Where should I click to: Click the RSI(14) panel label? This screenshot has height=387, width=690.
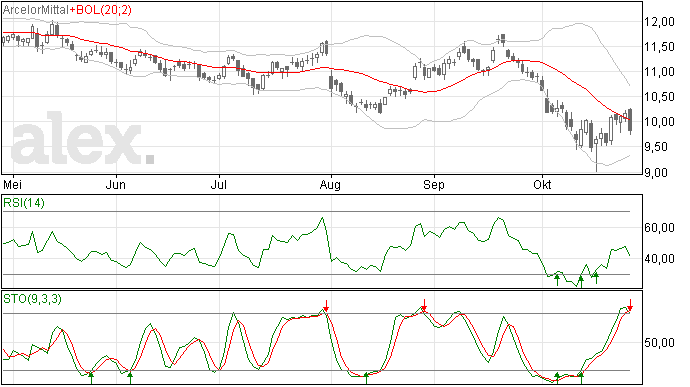[x=24, y=203]
